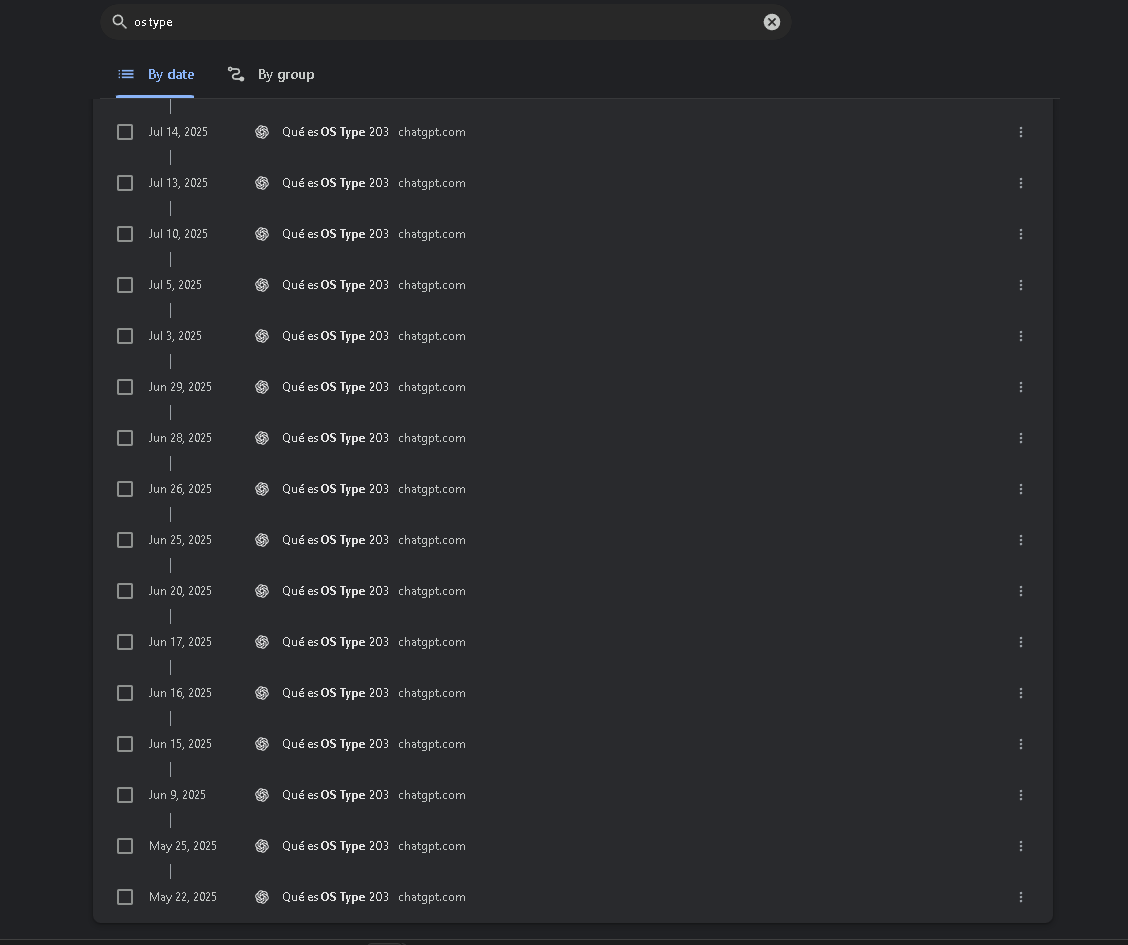Select the Jun 9, 2025 entry checkbox
Screen dimensions: 1128x945
[x=125, y=795]
